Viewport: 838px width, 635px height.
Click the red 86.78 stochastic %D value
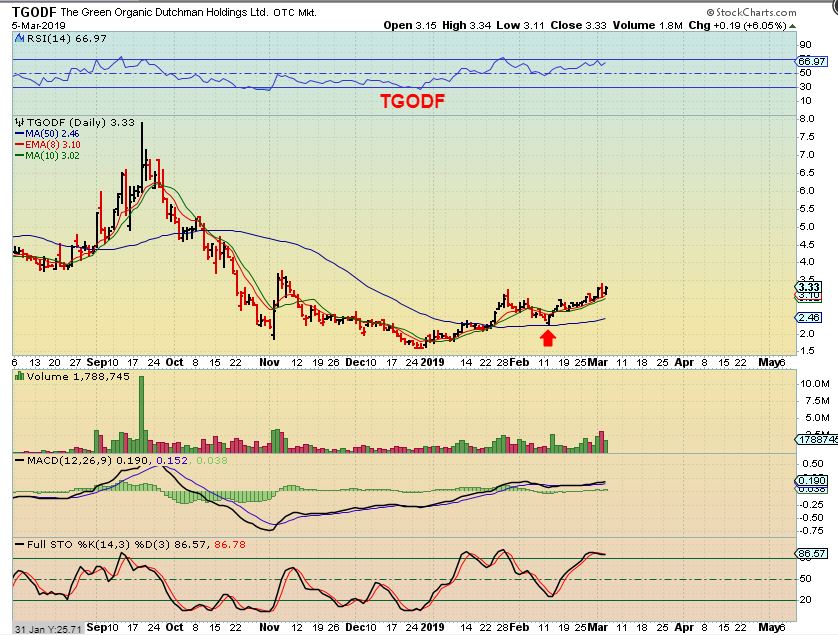[230, 545]
